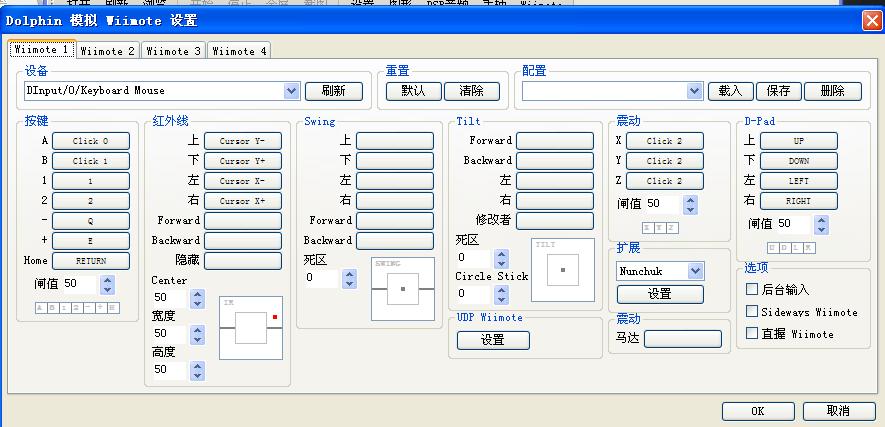Click the Swing Forward empty mapping button
The image size is (885, 427).
click(x=395, y=221)
